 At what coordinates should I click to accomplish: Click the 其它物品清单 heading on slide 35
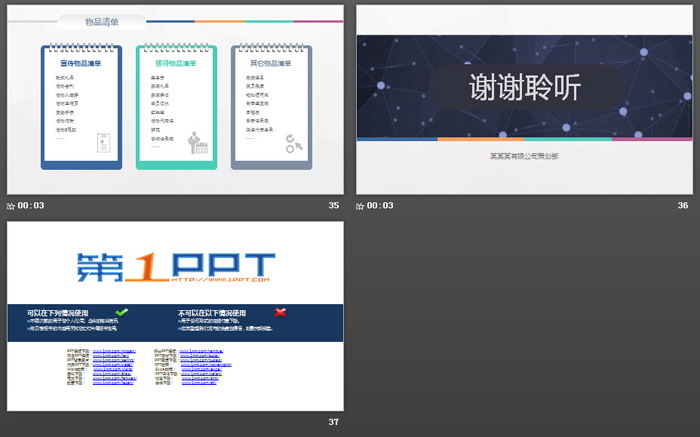click(x=271, y=63)
